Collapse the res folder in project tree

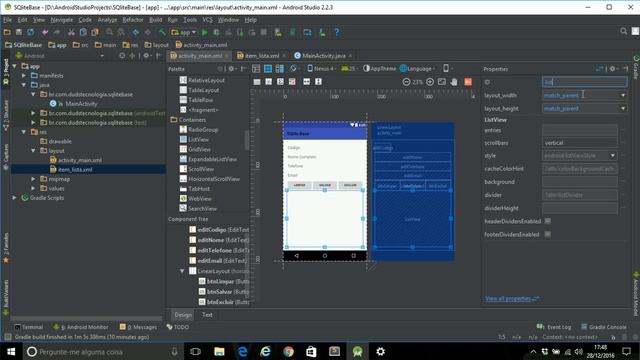(x=24, y=132)
